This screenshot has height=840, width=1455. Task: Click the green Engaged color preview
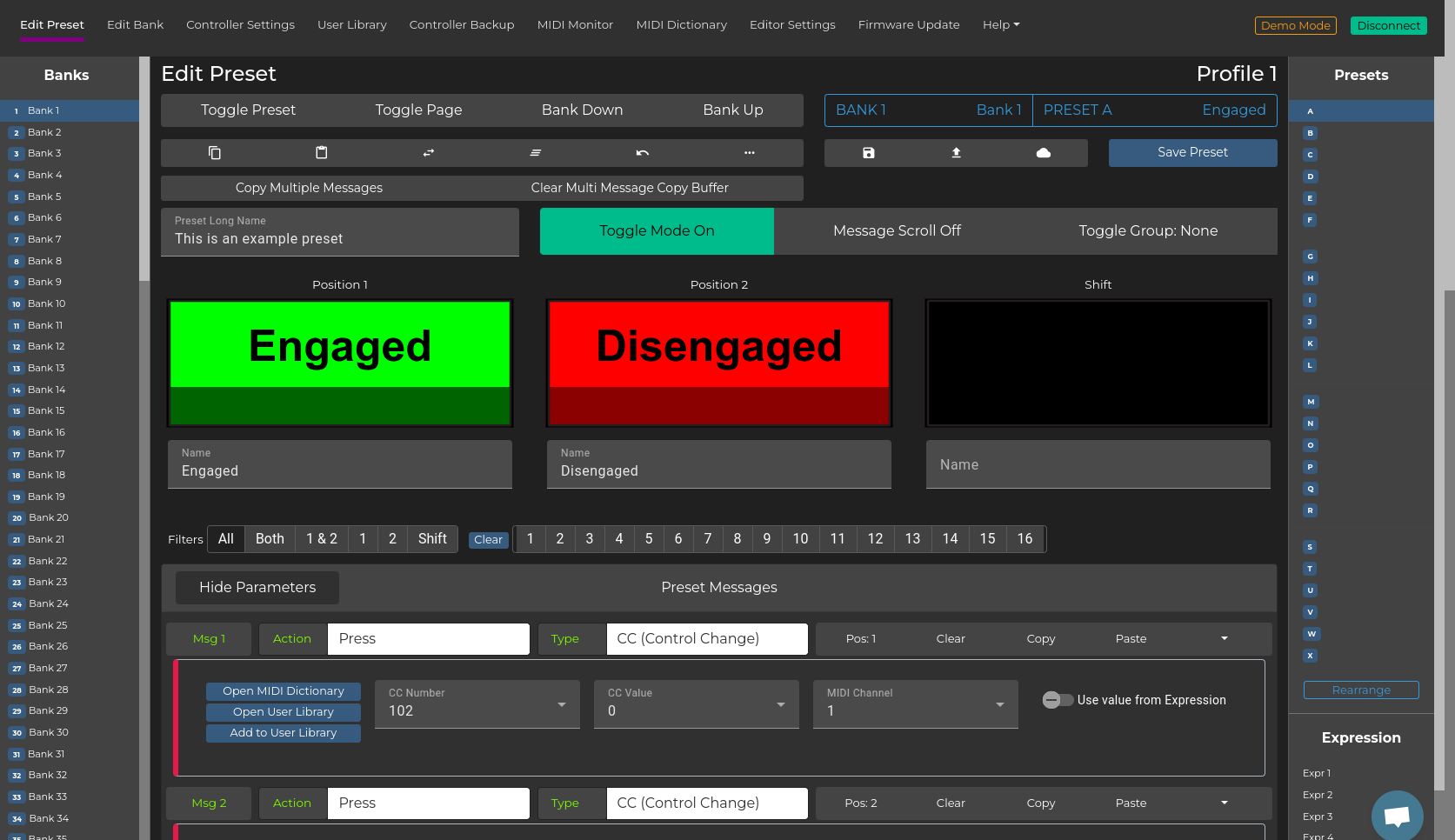point(340,363)
